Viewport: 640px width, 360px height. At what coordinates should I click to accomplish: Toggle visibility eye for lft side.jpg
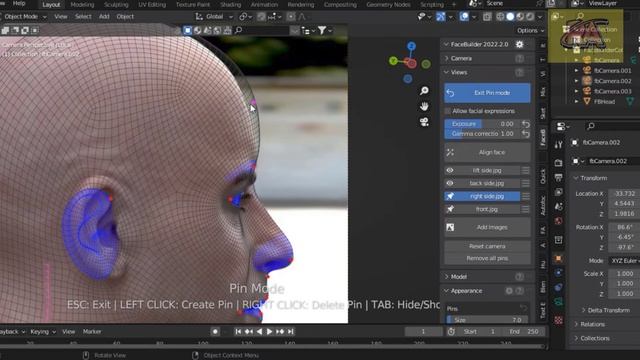450,170
